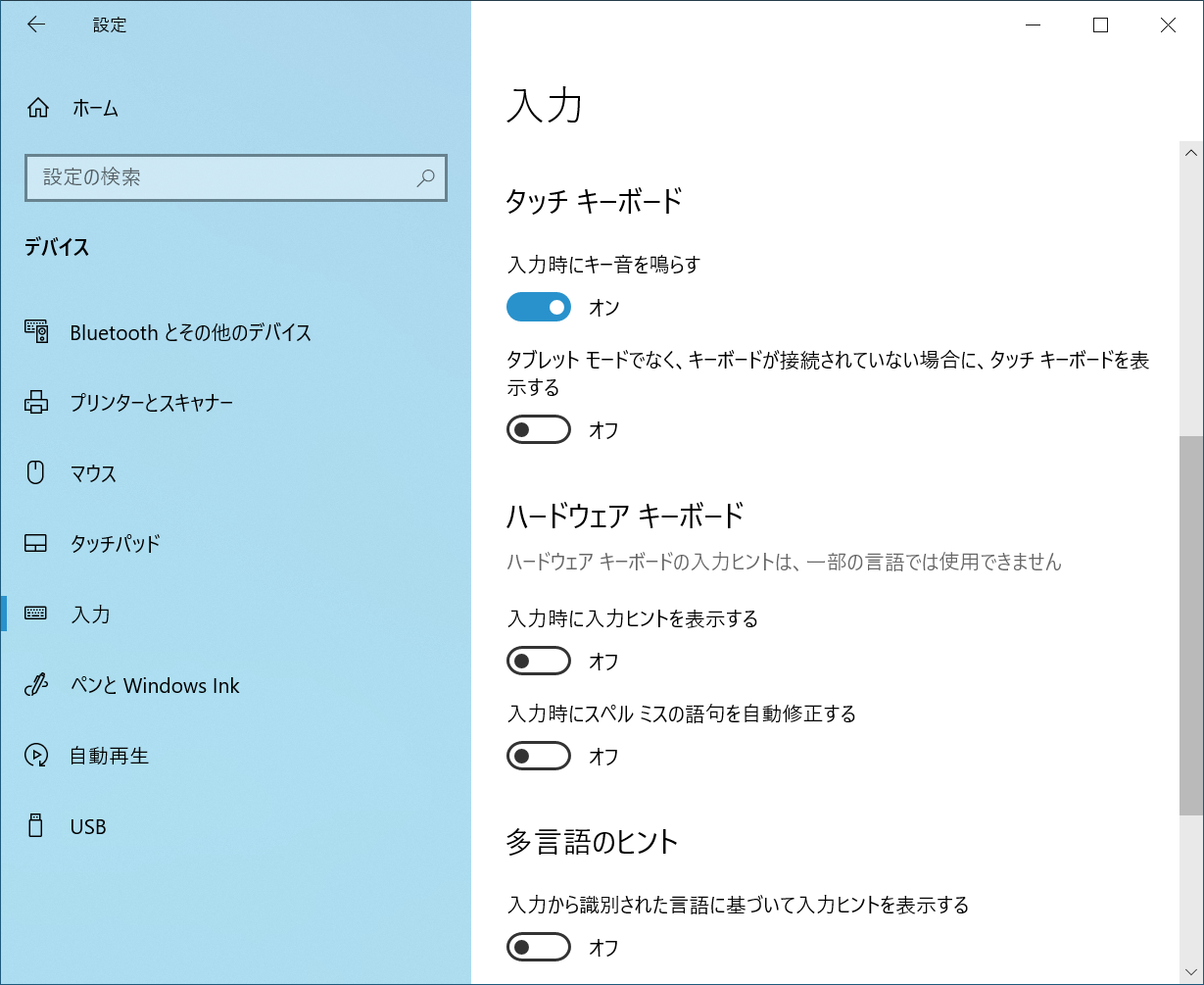
Task: Click the search magnifier in settings search
Action: point(424,177)
